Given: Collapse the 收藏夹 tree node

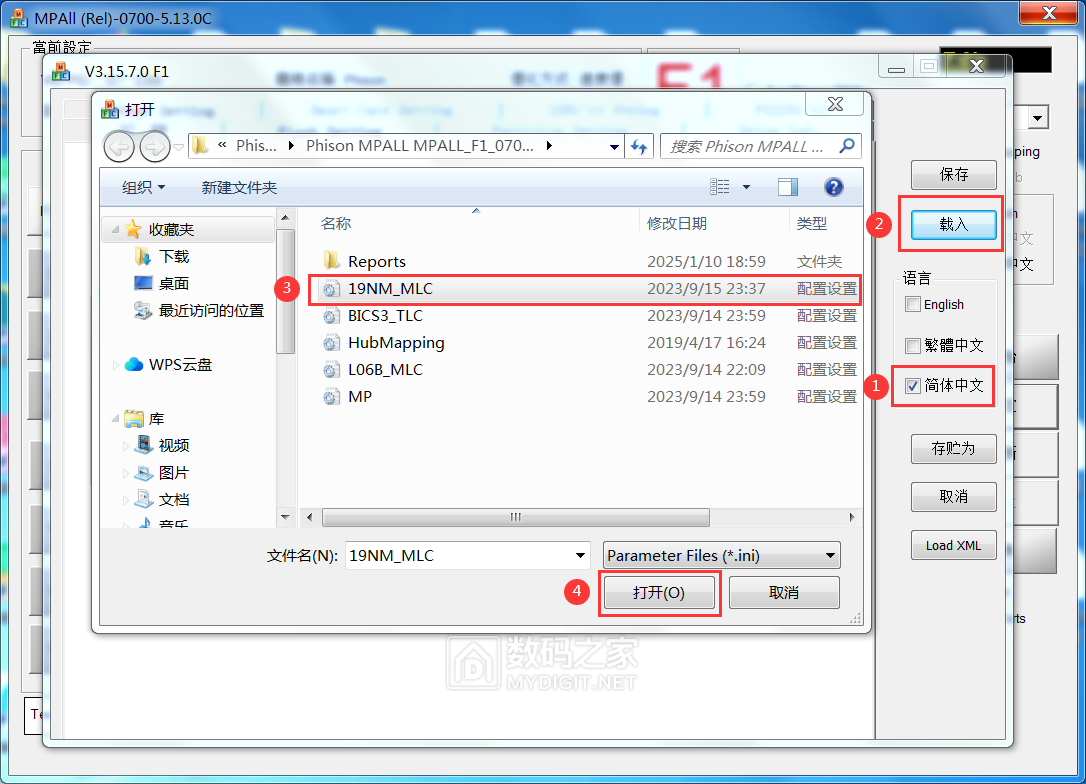Looking at the screenshot, I should click(x=115, y=229).
